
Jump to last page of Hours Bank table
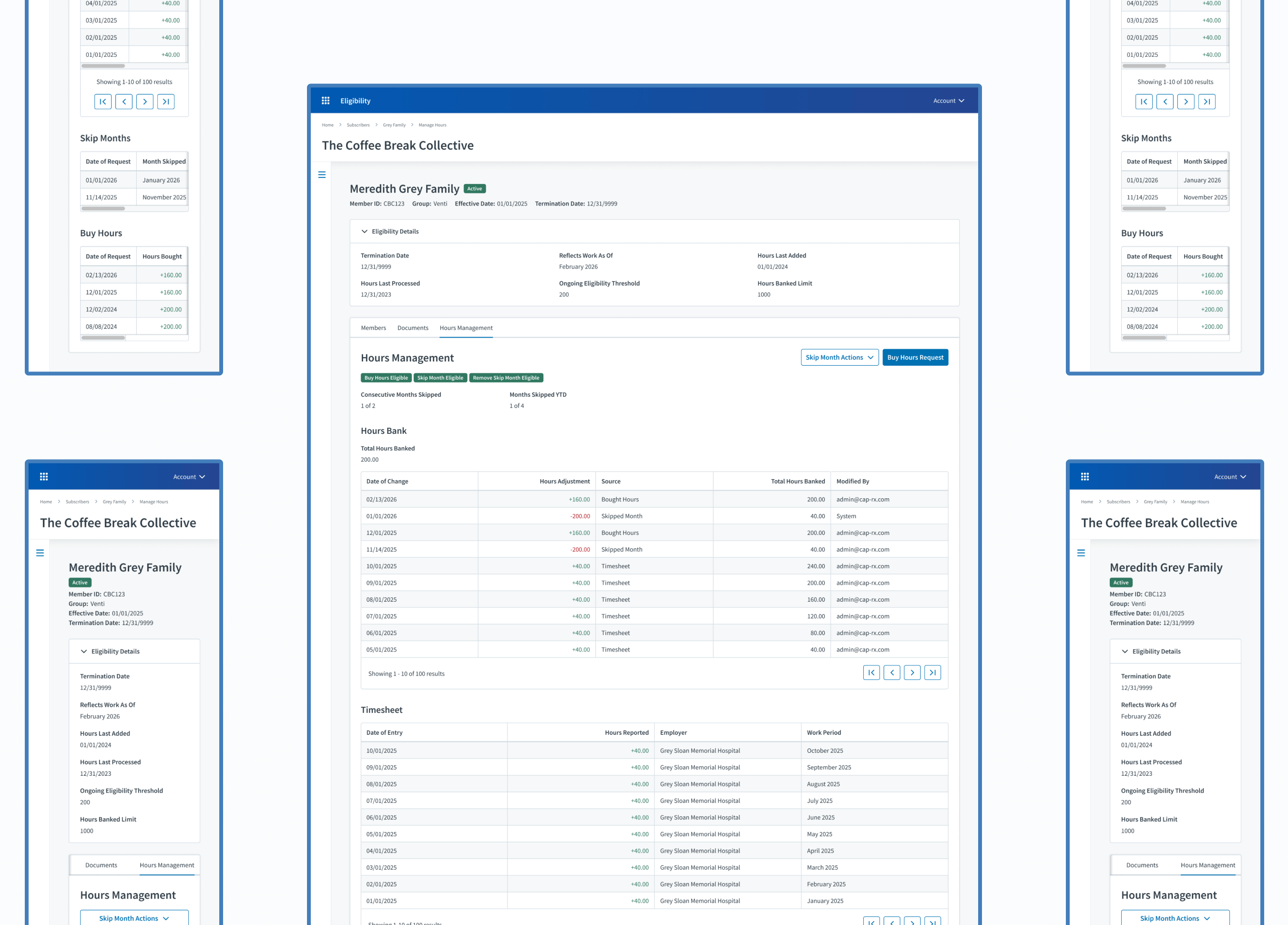pyautogui.click(x=932, y=673)
